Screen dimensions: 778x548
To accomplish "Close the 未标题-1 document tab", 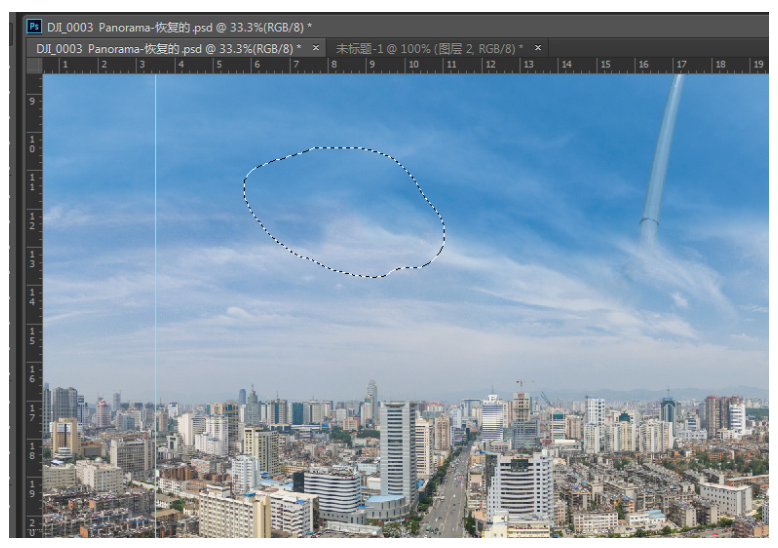I will coord(537,48).
